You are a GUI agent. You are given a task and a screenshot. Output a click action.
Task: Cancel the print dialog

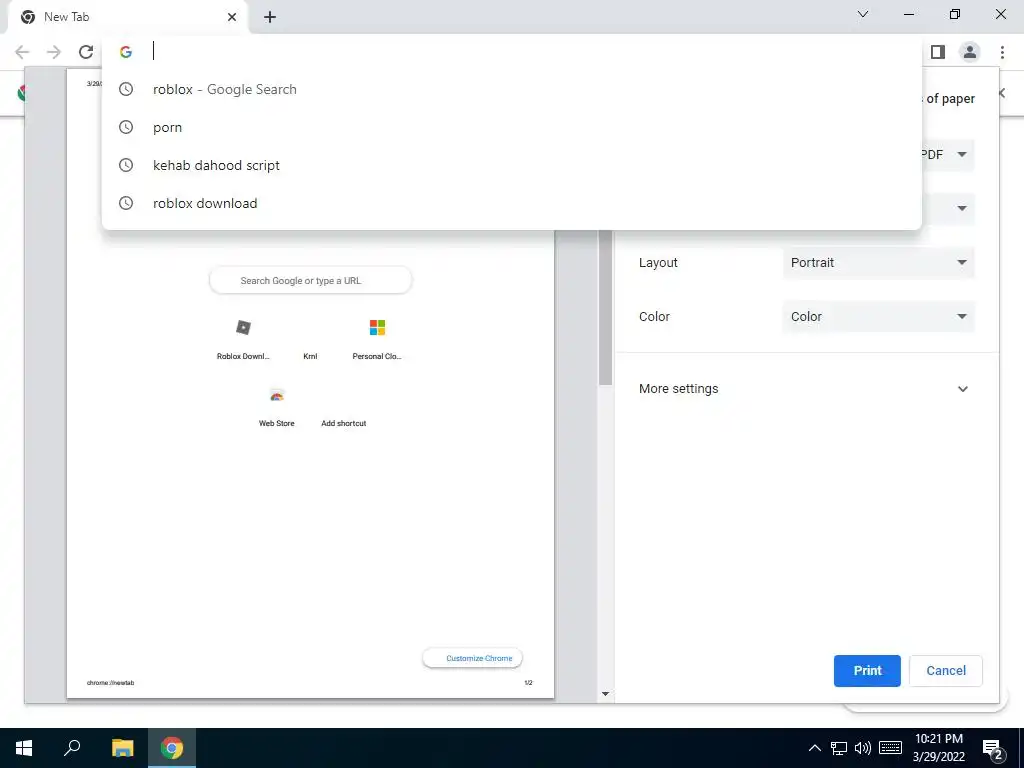pyautogui.click(x=946, y=671)
